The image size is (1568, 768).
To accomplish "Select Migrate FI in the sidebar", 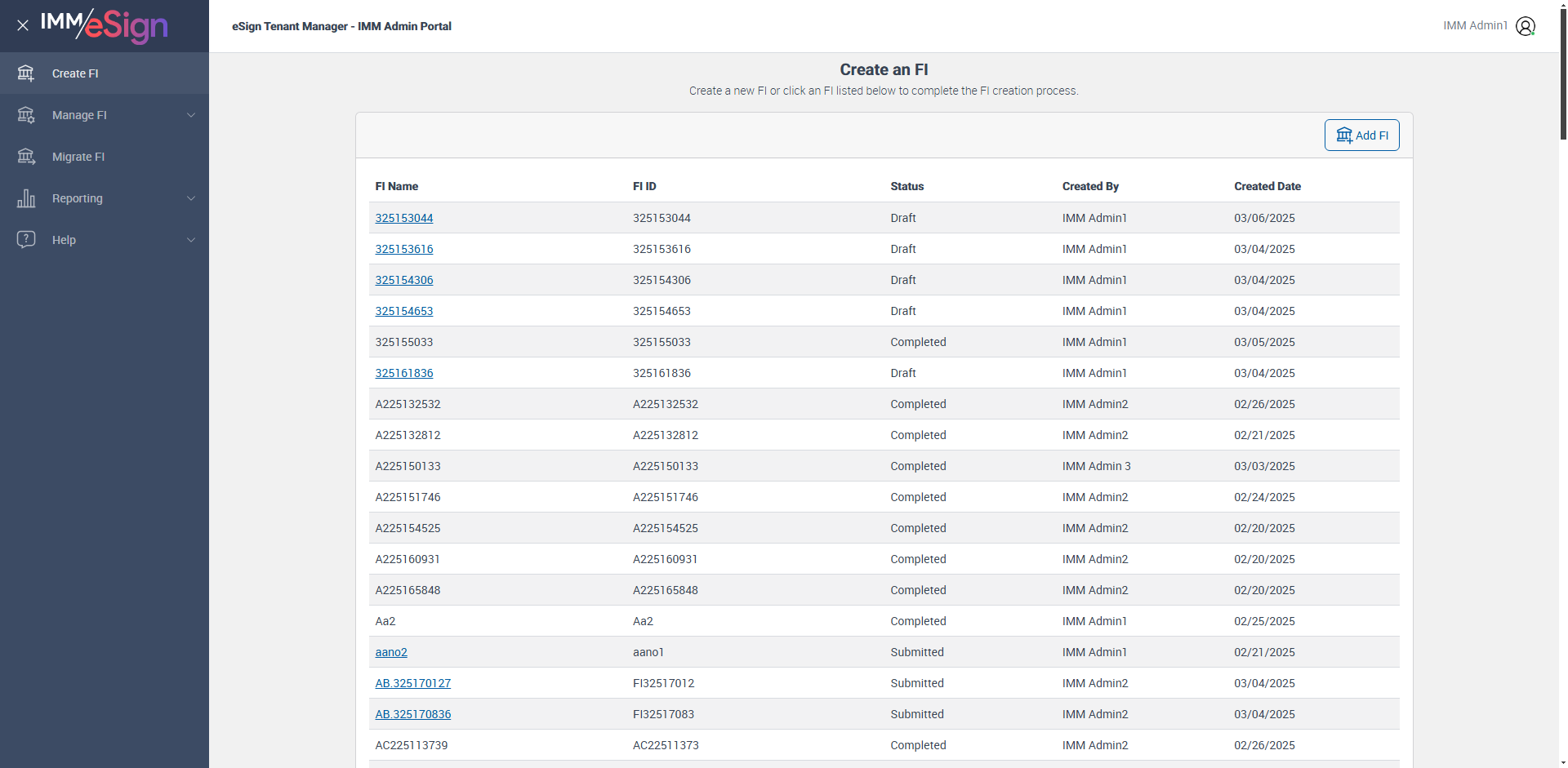I will [x=78, y=157].
